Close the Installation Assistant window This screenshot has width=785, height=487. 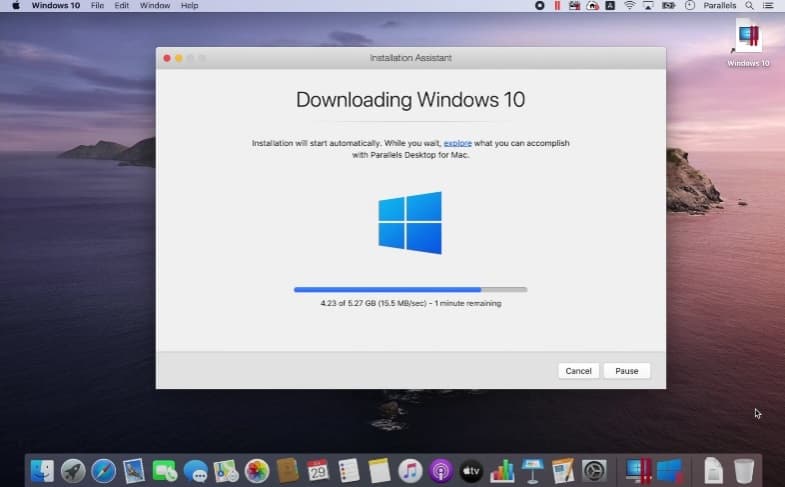point(167,58)
